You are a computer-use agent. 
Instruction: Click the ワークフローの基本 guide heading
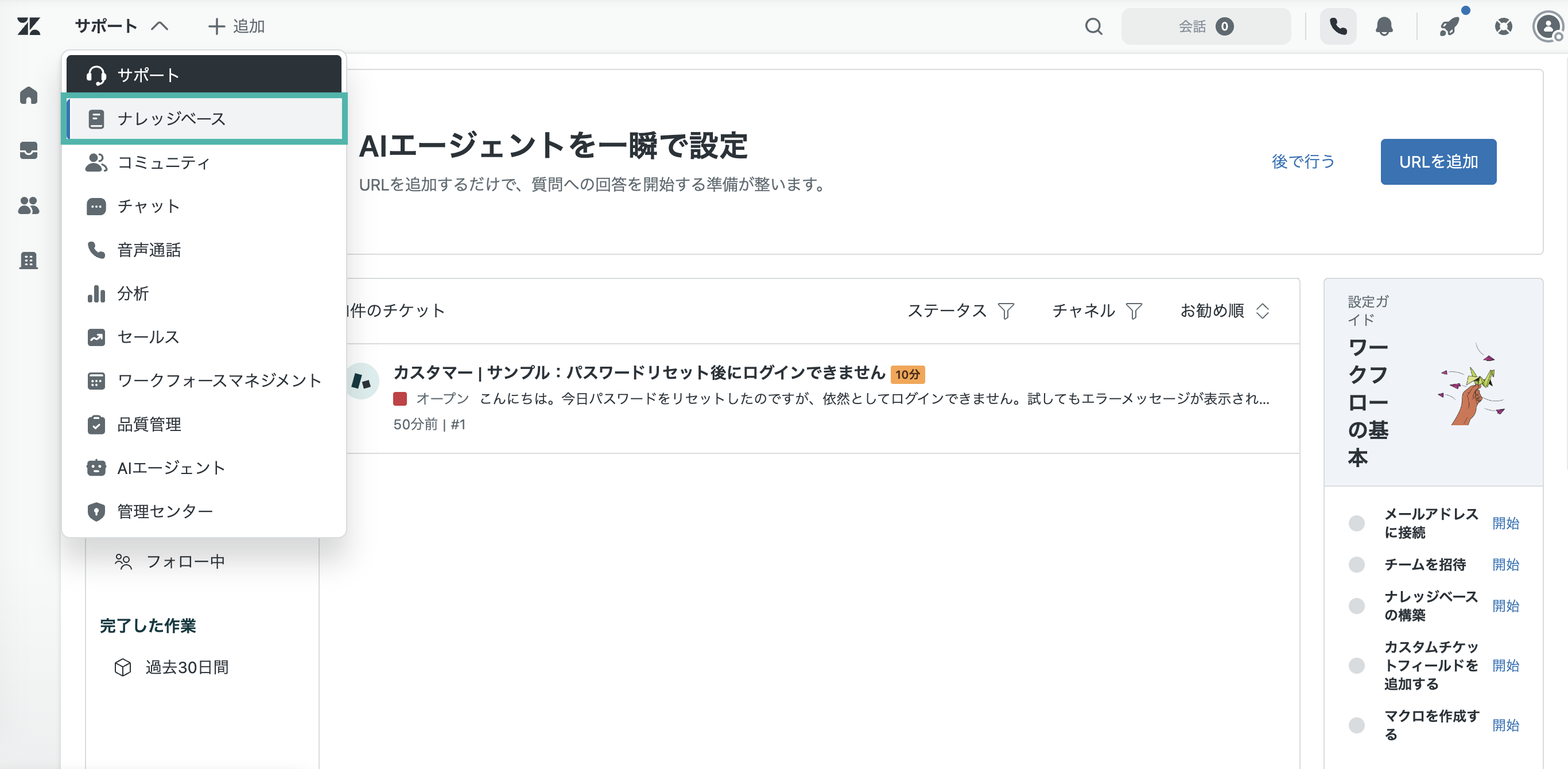click(x=1368, y=402)
